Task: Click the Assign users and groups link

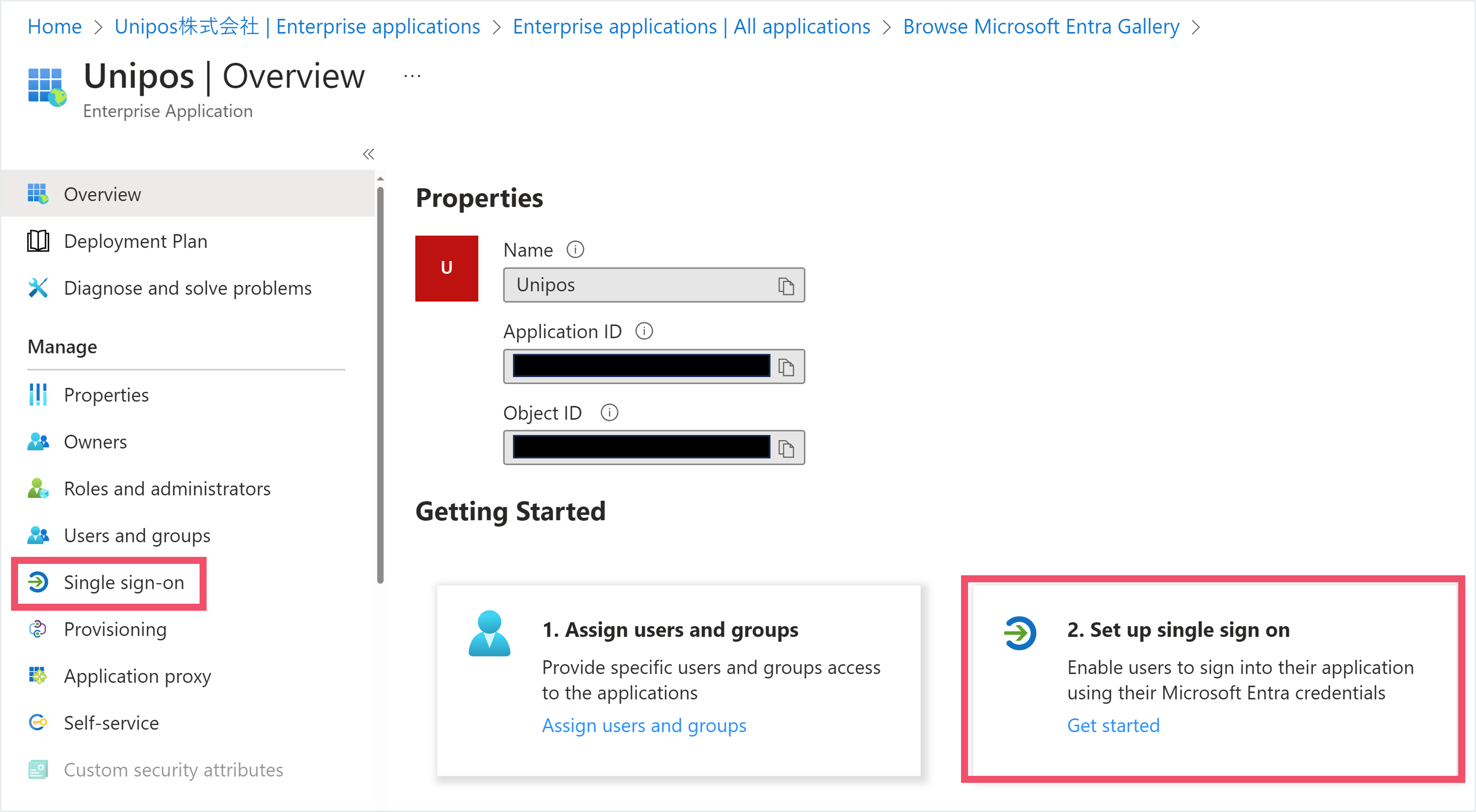Action: pyautogui.click(x=644, y=726)
